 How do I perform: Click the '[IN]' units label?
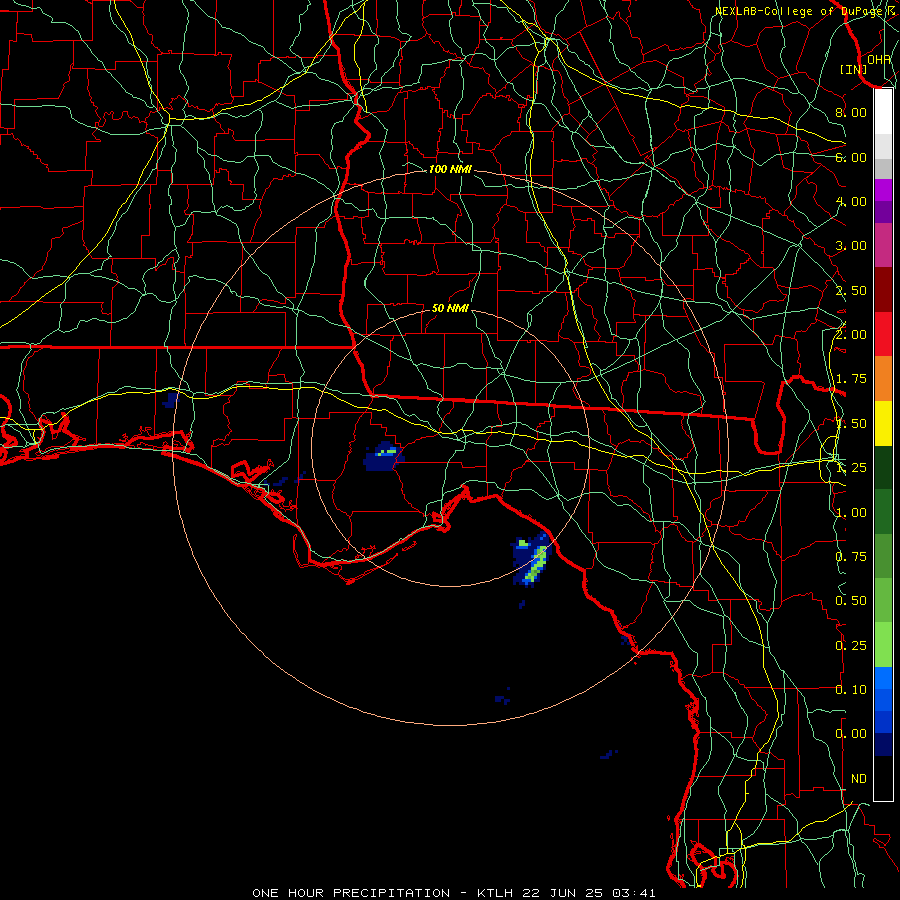pos(854,69)
